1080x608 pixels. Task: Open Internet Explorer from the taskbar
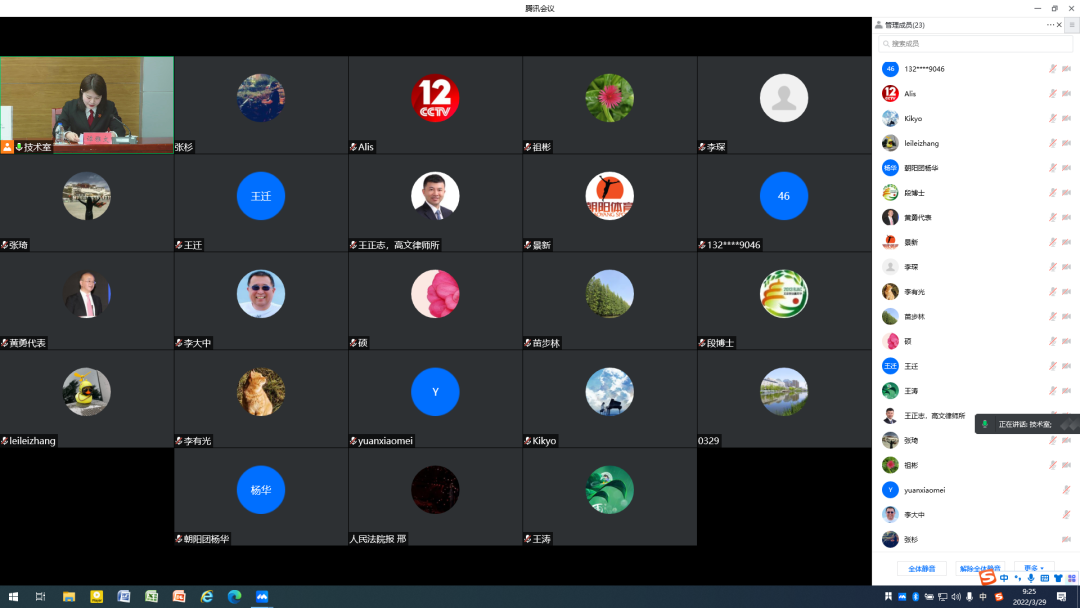click(207, 596)
